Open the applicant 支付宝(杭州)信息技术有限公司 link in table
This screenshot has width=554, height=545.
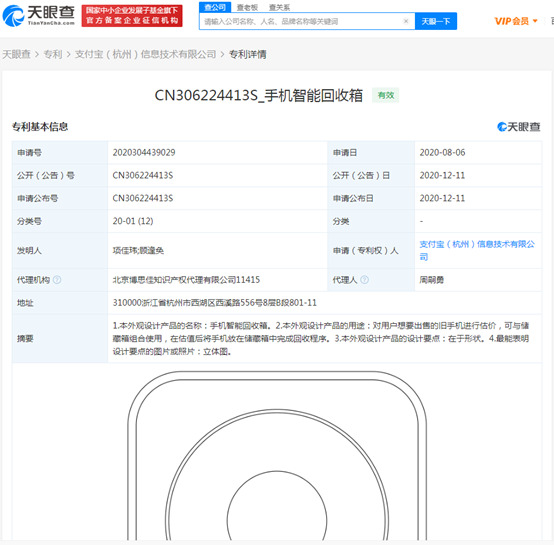tap(477, 250)
